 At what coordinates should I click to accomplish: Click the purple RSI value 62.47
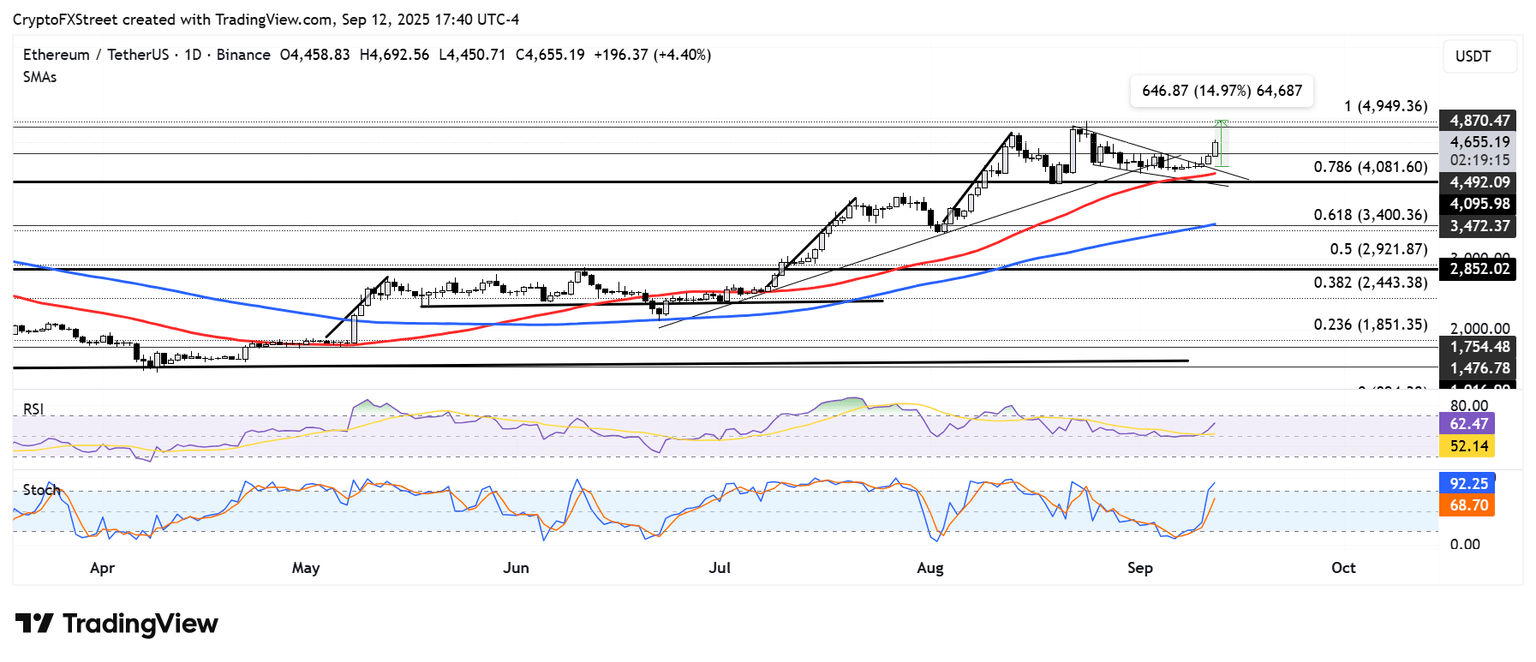1469,423
